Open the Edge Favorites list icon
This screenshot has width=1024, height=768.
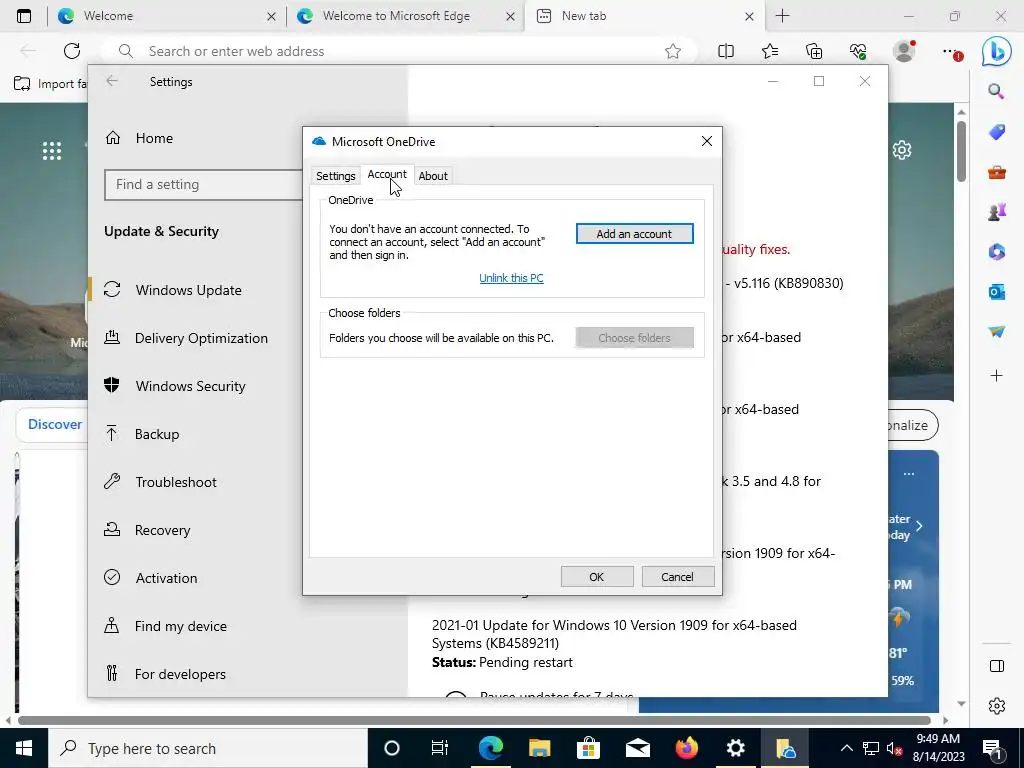click(770, 51)
